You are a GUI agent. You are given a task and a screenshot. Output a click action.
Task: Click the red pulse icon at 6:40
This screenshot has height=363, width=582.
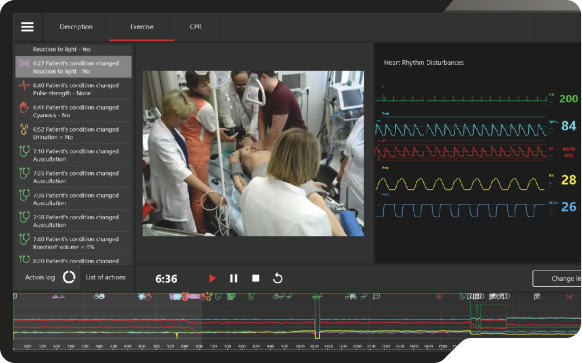point(24,85)
